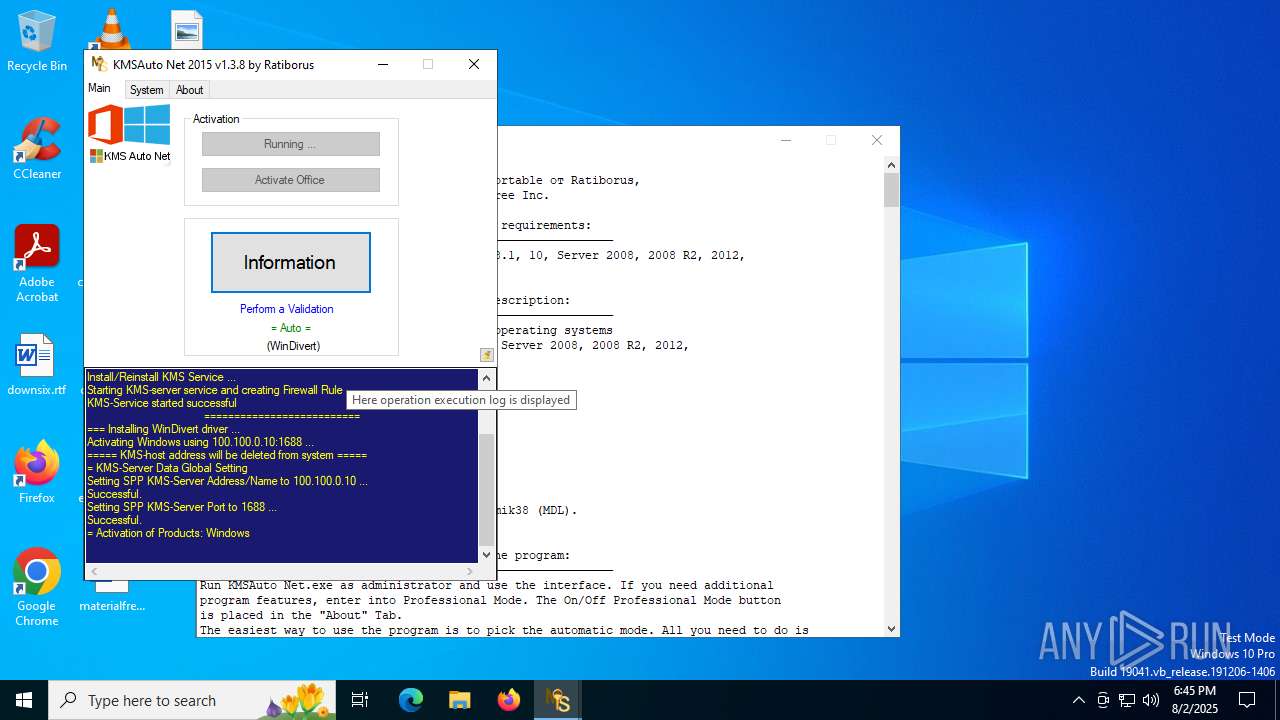The image size is (1280, 720).
Task: Click the Windows logo icon in KMSAuto
Action: click(x=148, y=125)
